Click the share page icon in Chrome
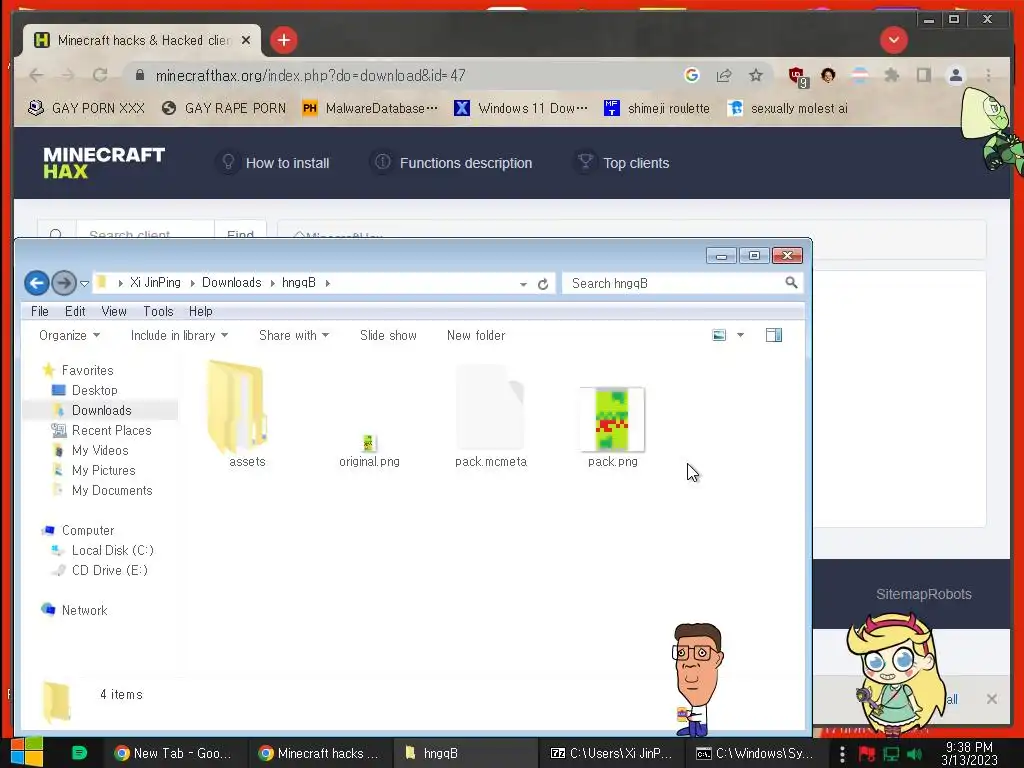This screenshot has width=1024, height=768. [x=724, y=75]
